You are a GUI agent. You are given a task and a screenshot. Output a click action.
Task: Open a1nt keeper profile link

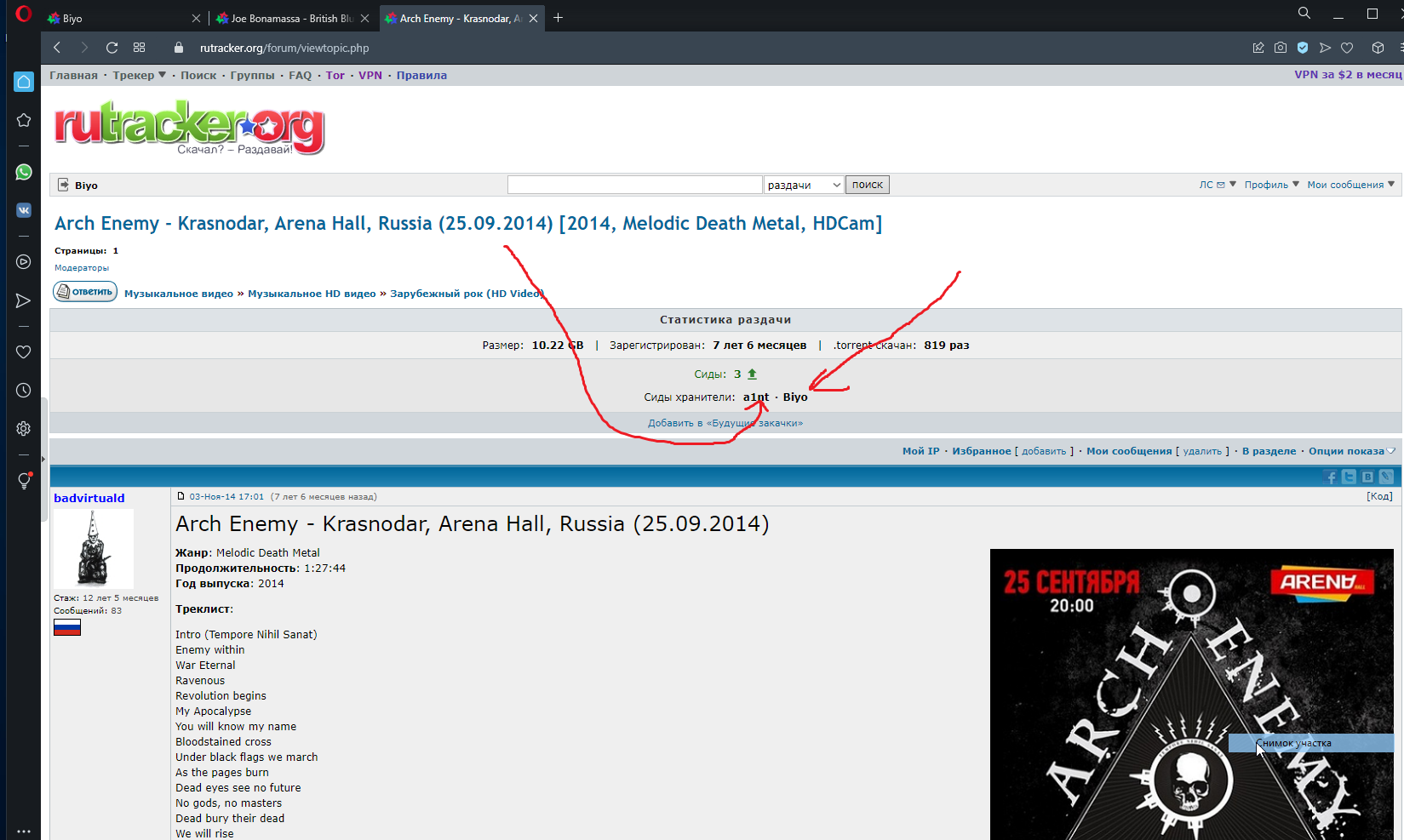click(x=756, y=397)
